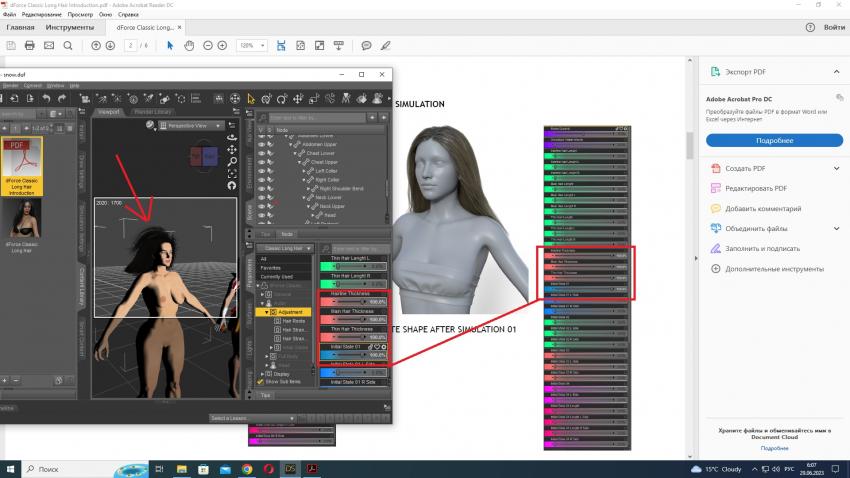The height and width of the screenshot is (478, 850).
Task: Go to previous PDF page
Action: pyautogui.click(x=96, y=46)
